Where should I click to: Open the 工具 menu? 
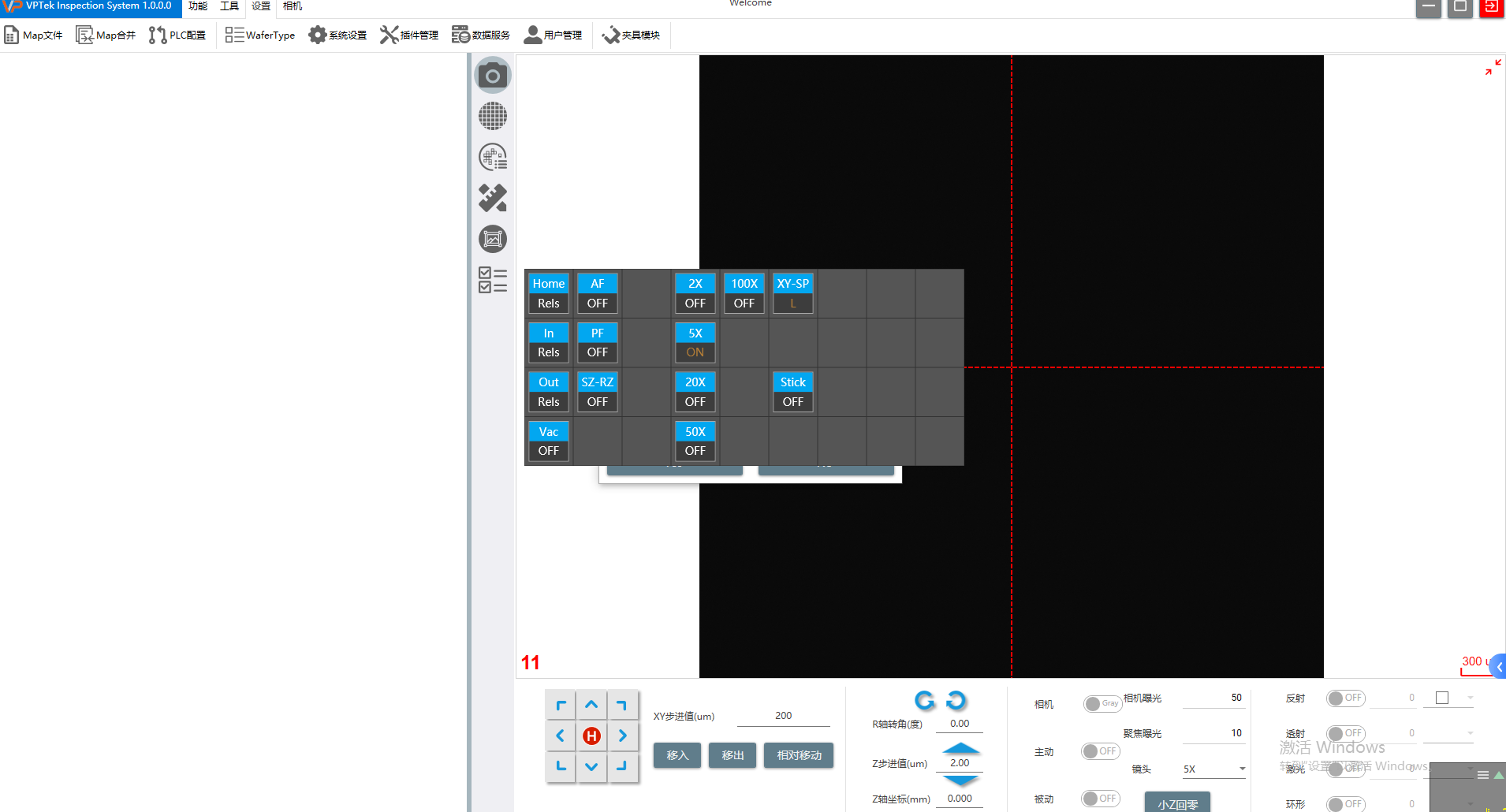pyautogui.click(x=229, y=6)
